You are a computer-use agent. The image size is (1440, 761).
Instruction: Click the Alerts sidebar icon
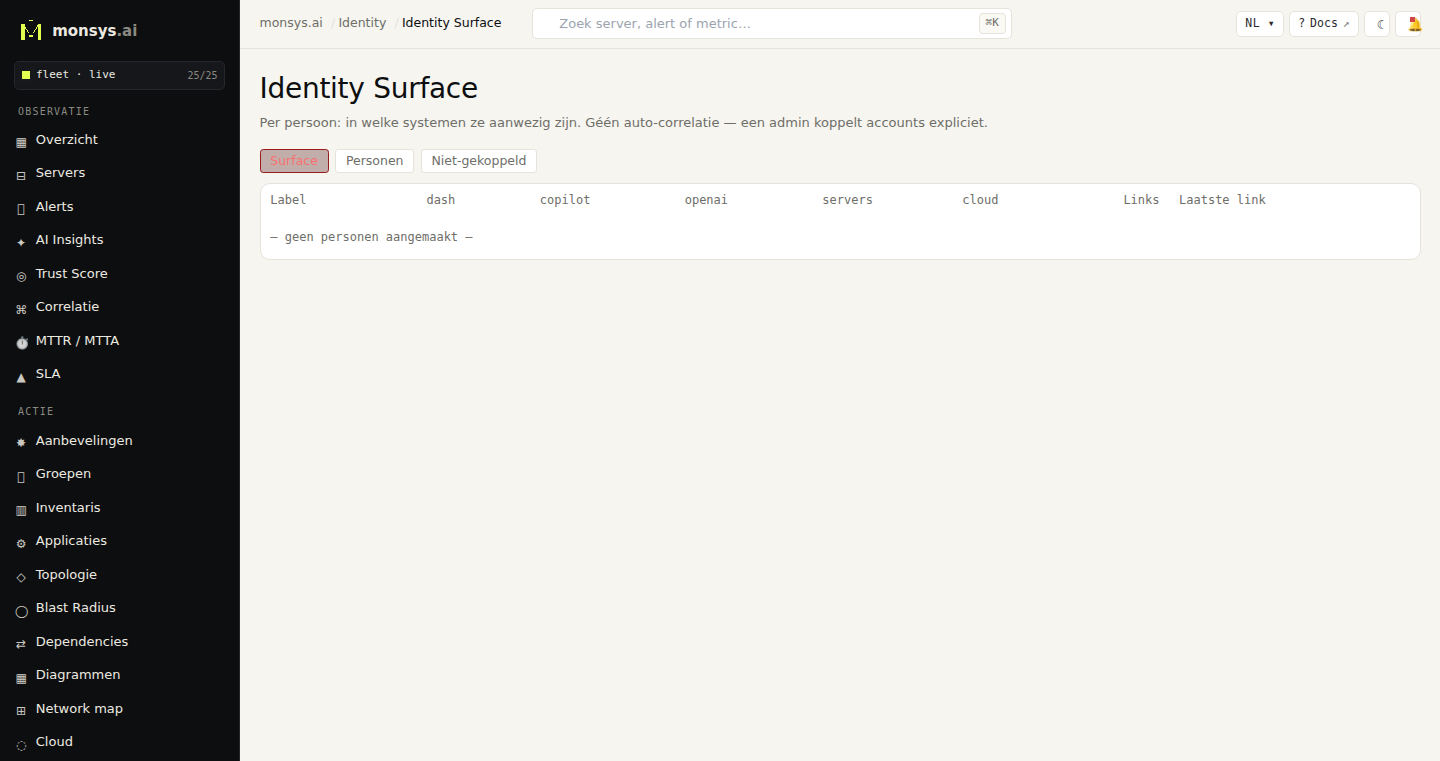click(21, 208)
